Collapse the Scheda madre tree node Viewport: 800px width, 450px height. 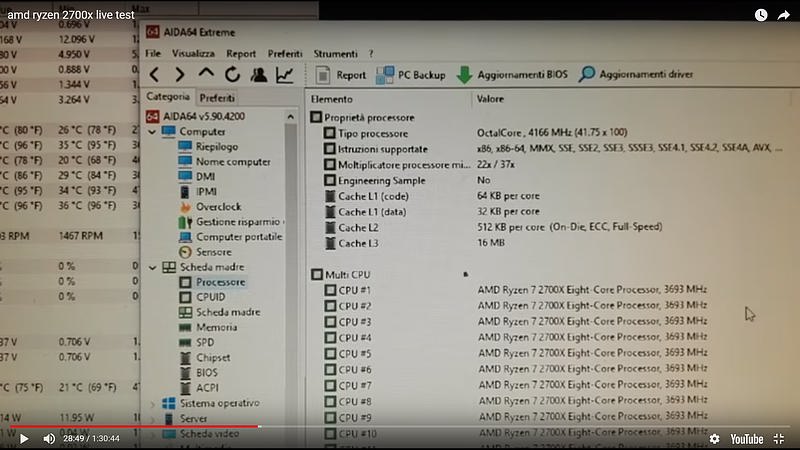tap(153, 267)
